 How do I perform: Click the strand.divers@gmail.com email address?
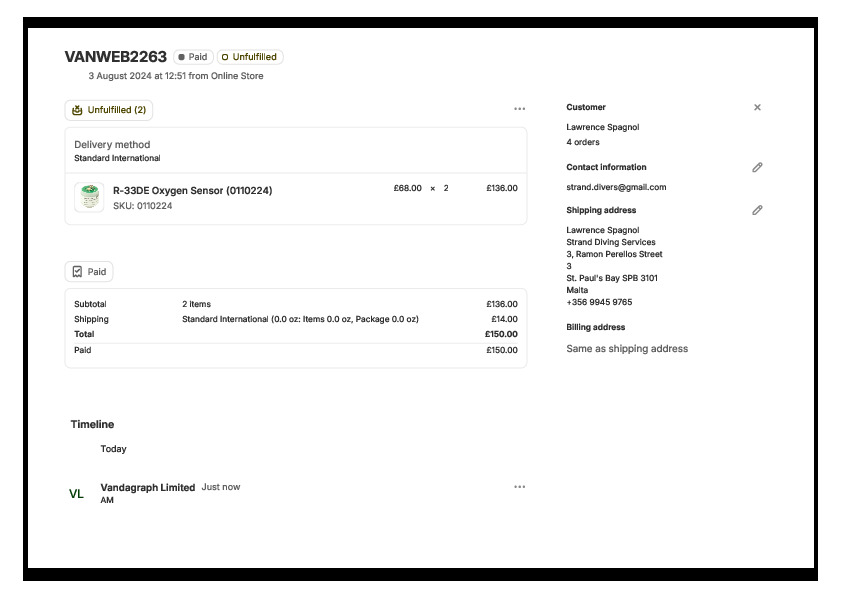(616, 187)
